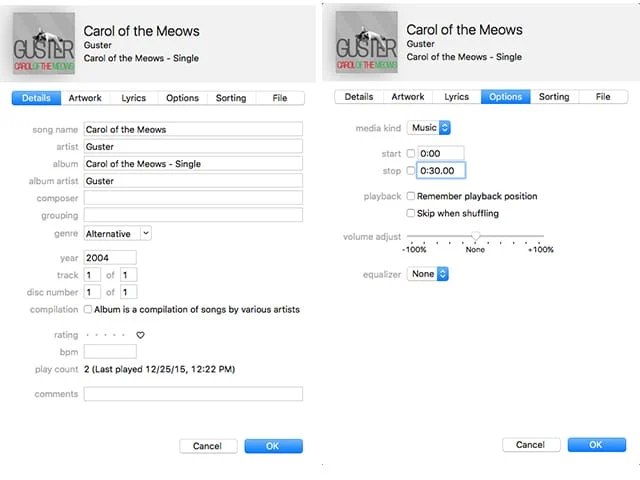Click the disc number field
The height and width of the screenshot is (480, 640).
click(x=92, y=292)
